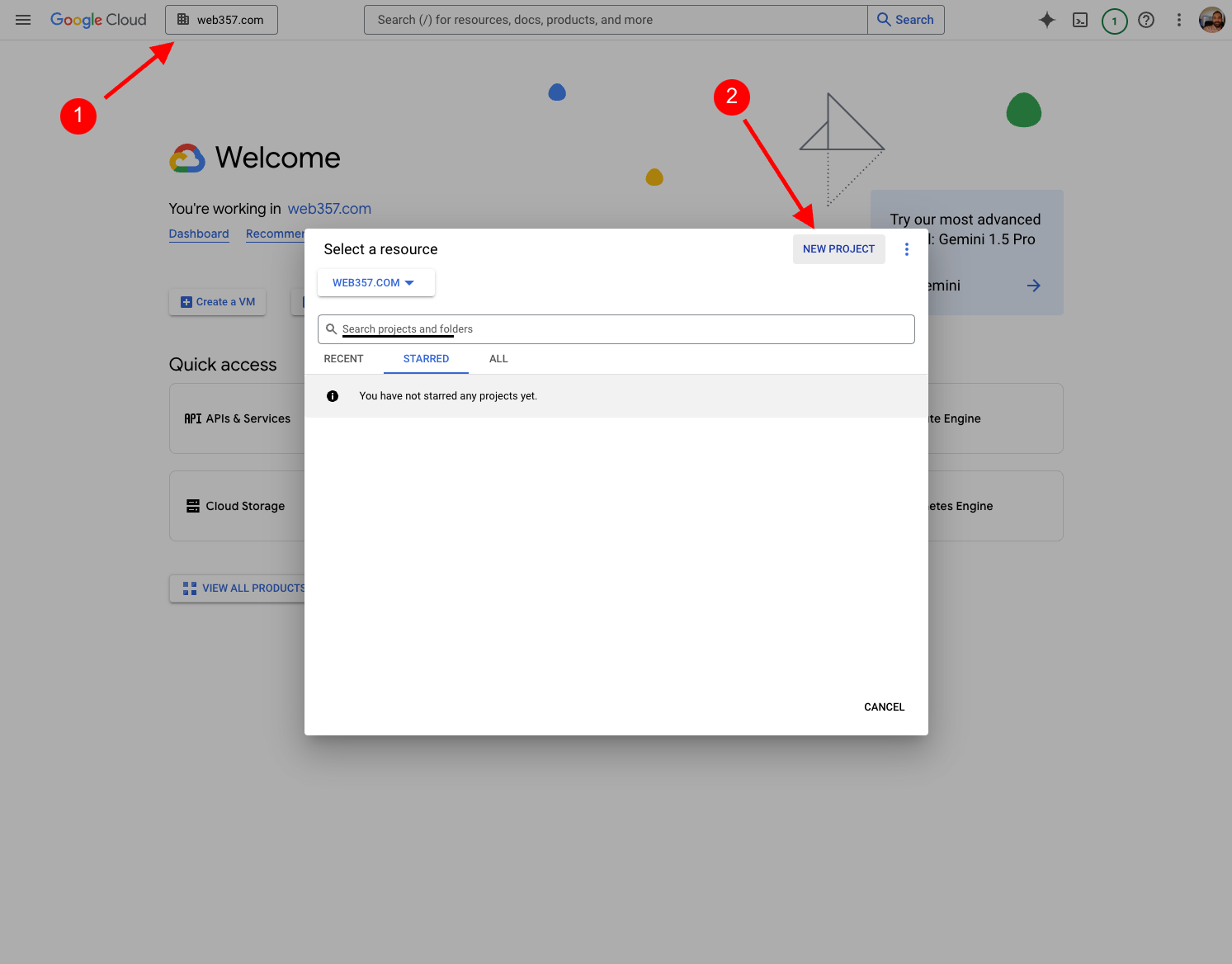Click the top search resources field
The height and width of the screenshot is (964, 1232).
coord(616,20)
